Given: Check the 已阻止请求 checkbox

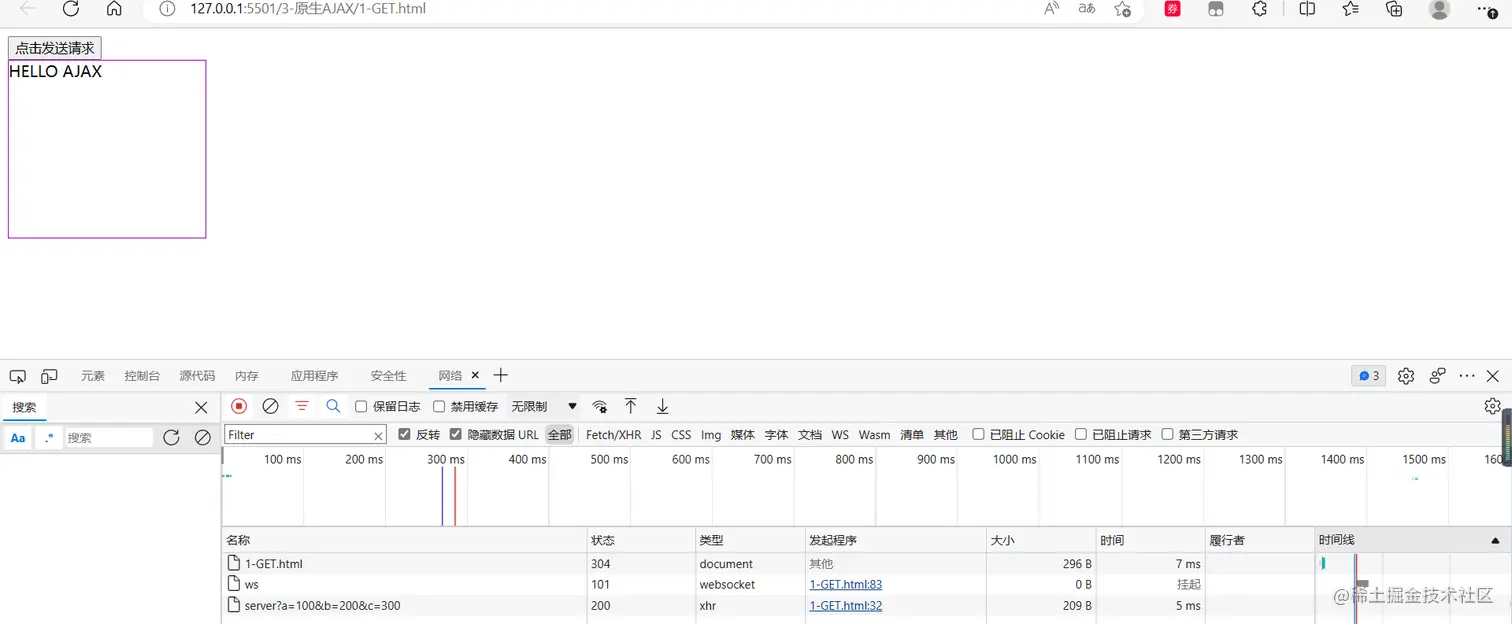Looking at the screenshot, I should coord(1081,434).
